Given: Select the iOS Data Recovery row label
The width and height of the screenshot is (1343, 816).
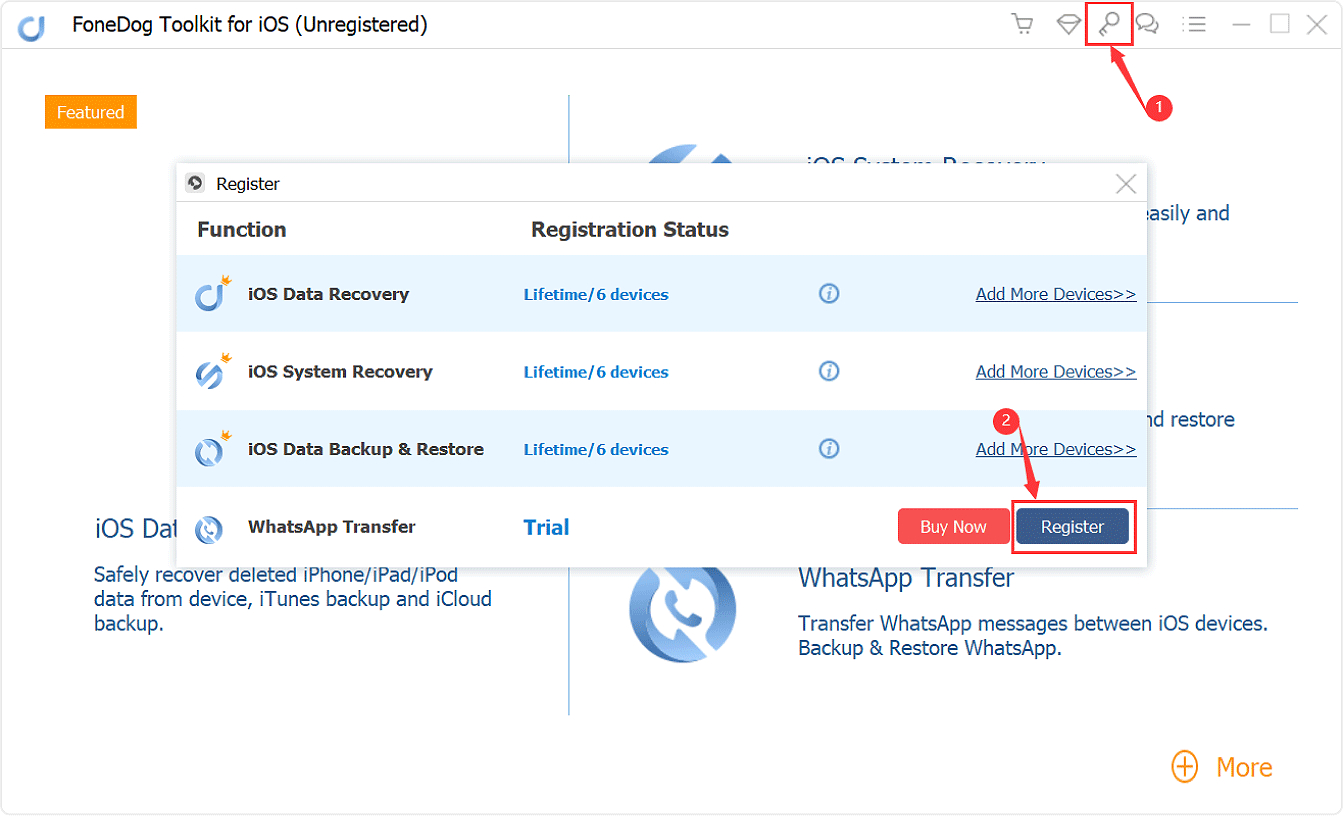Looking at the screenshot, I should tap(328, 294).
